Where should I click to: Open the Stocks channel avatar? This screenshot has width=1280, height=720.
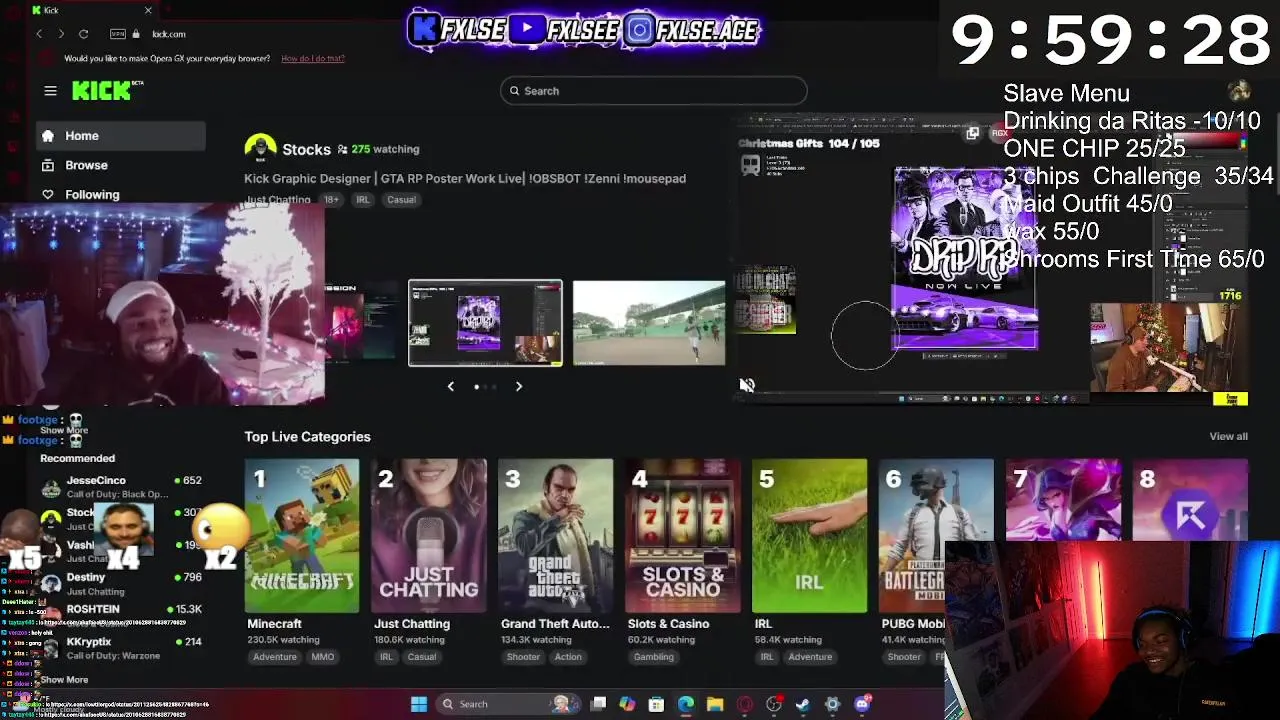coord(260,149)
